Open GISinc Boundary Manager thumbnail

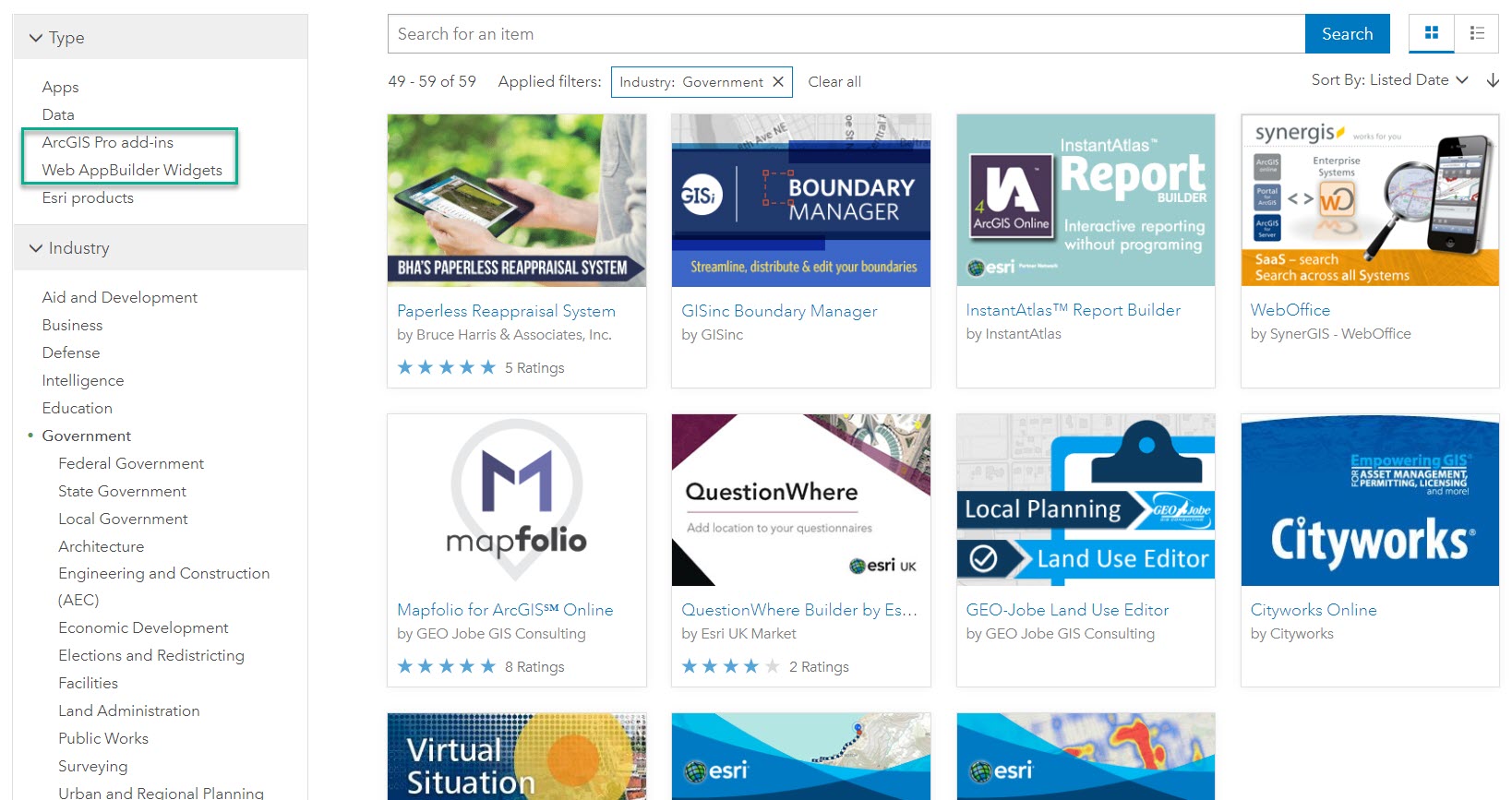(x=801, y=200)
